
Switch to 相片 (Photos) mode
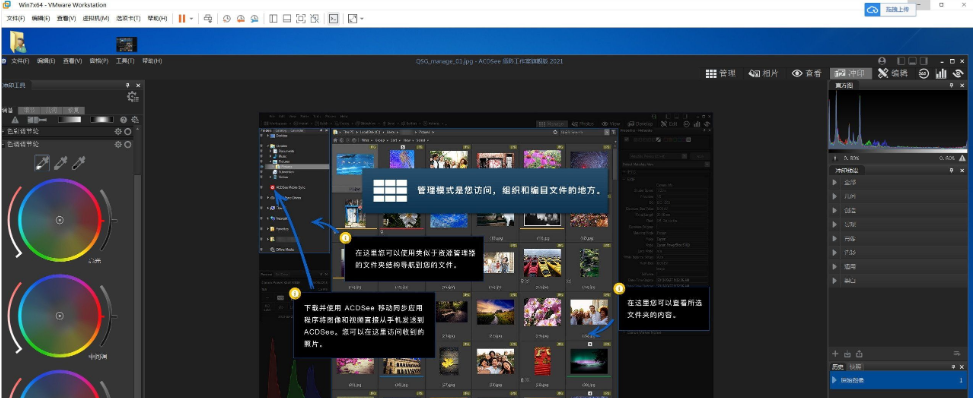[763, 73]
